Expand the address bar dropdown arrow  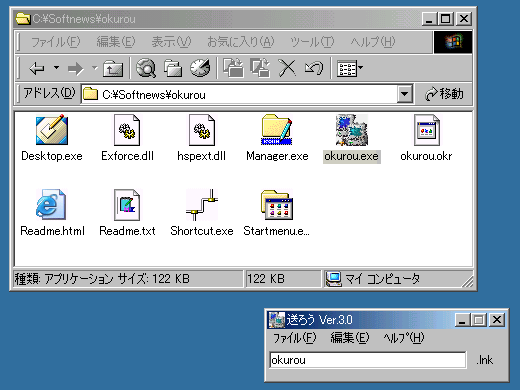pos(404,94)
